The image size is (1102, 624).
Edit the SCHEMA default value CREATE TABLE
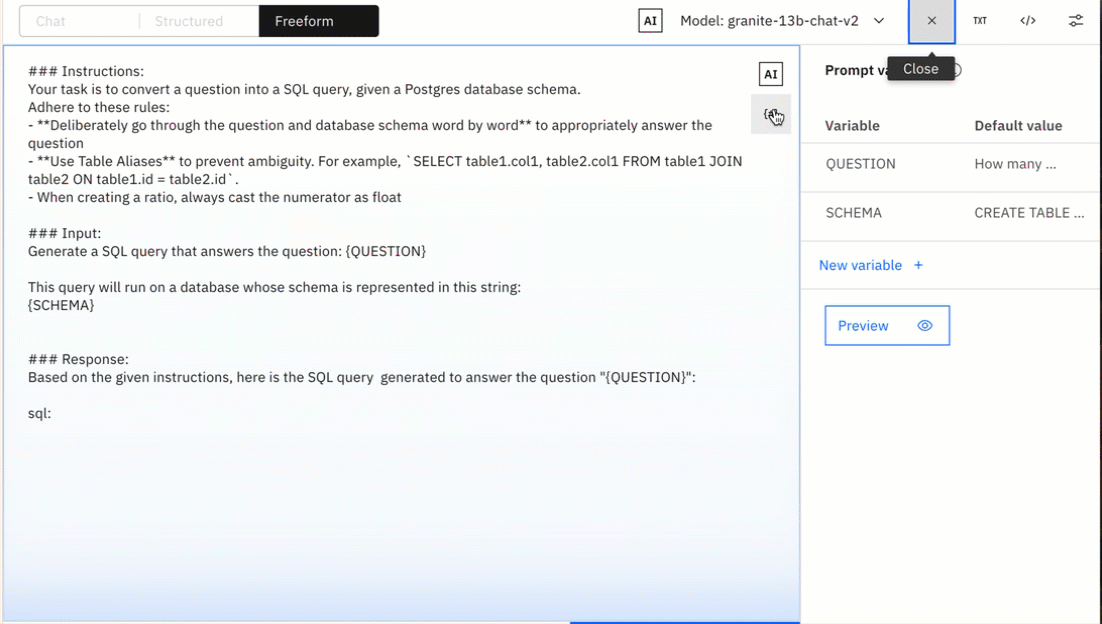(1029, 213)
